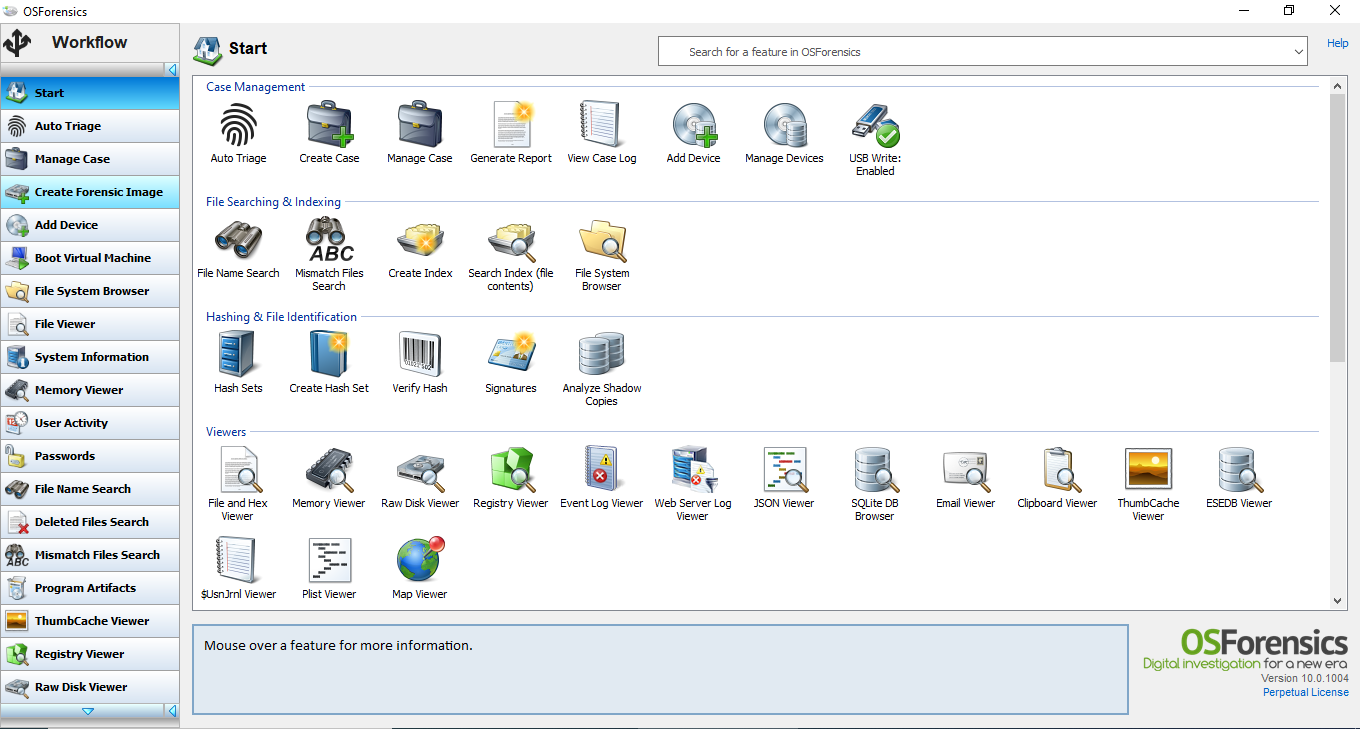Open Manage Case in the Case Management section
1360x729 pixels.
coord(420,126)
